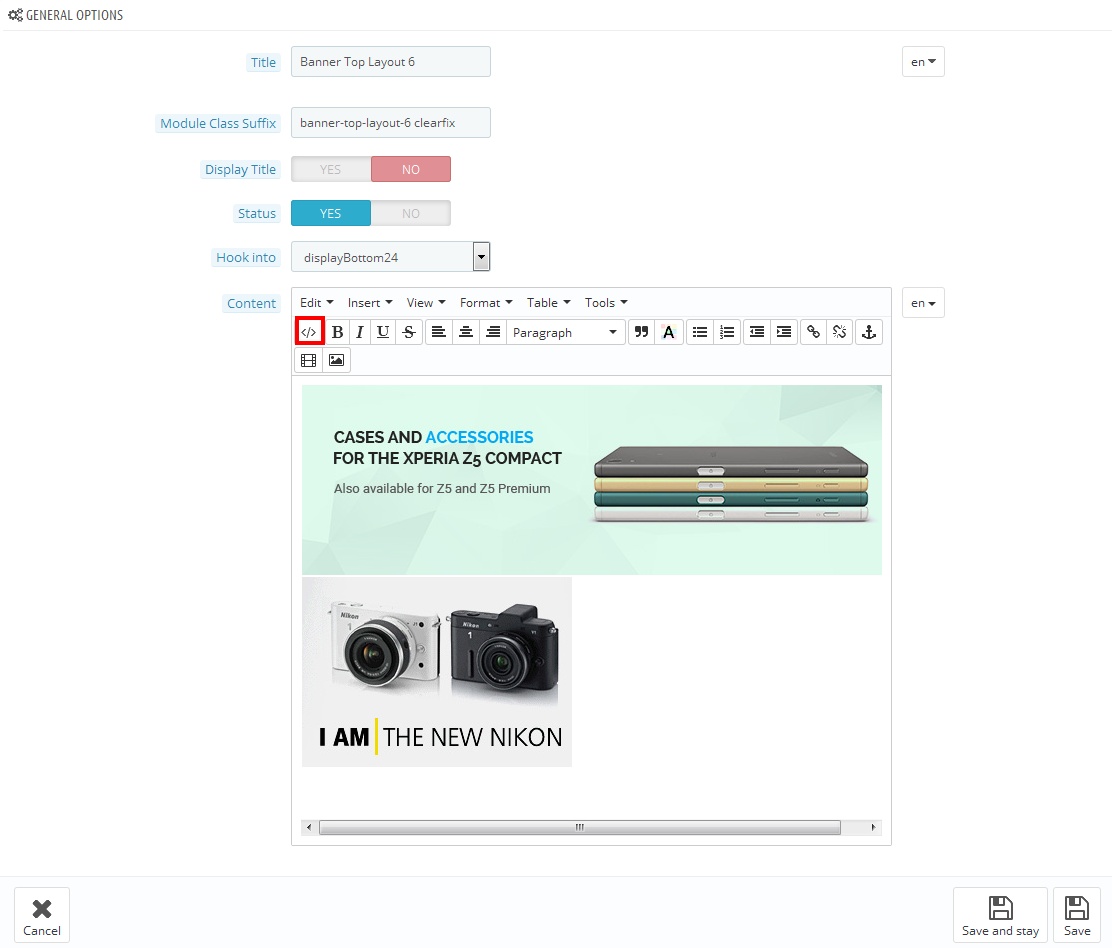The height and width of the screenshot is (948, 1112).
Task: Increase indent of the selection
Action: pos(784,332)
